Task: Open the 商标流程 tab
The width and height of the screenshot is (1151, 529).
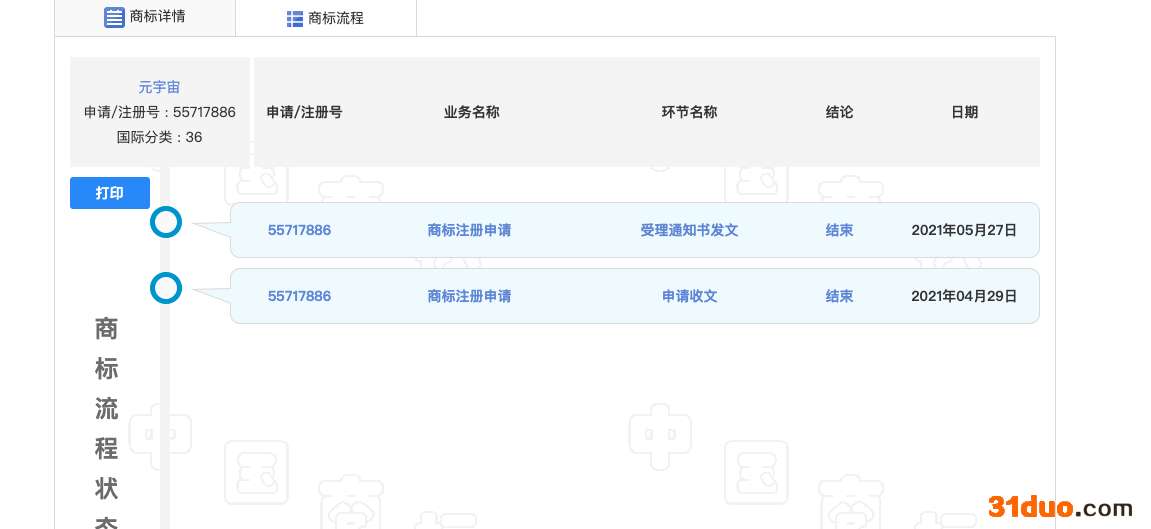Action: click(325, 18)
